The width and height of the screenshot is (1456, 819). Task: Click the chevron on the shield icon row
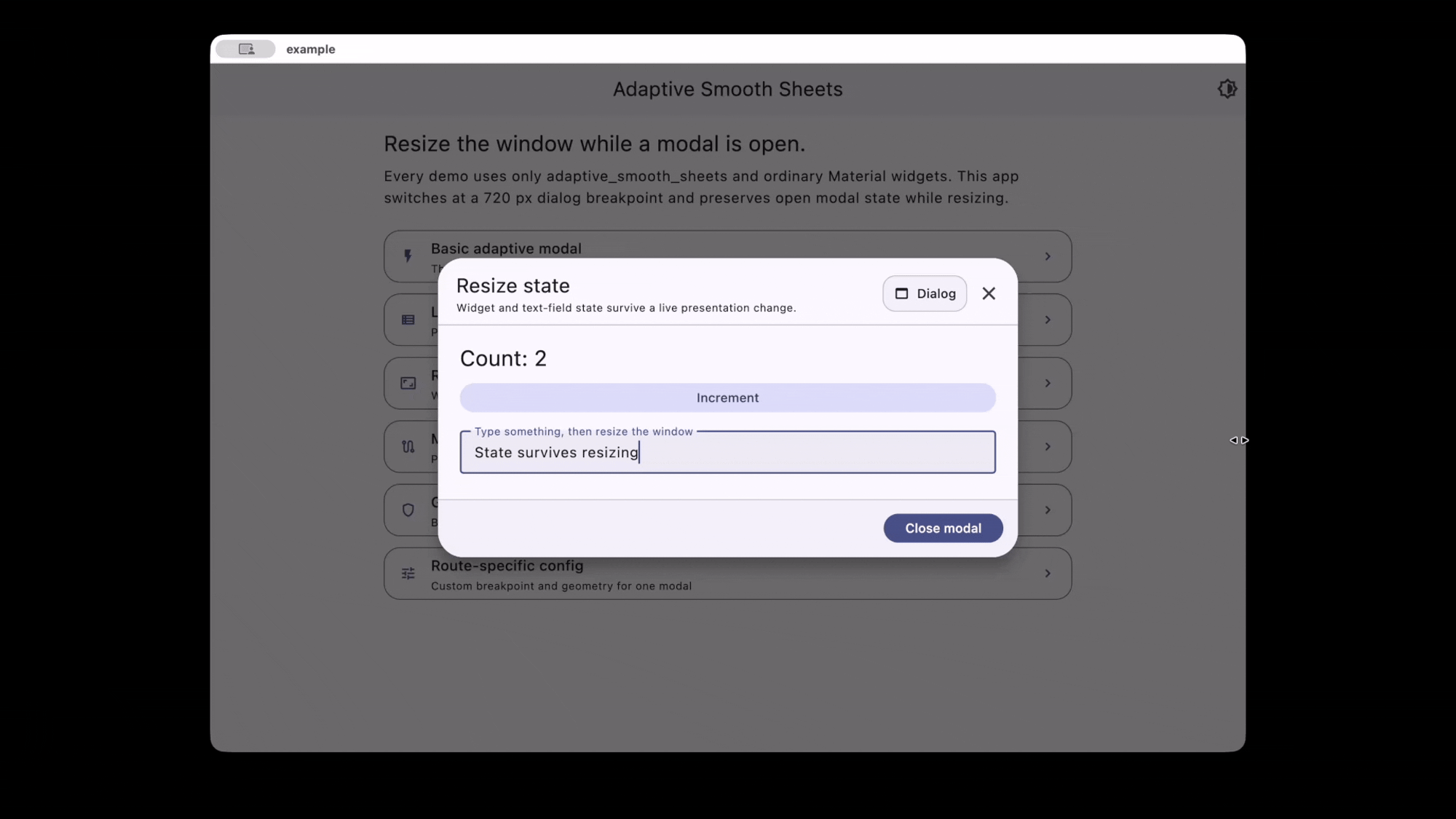[x=1048, y=510]
